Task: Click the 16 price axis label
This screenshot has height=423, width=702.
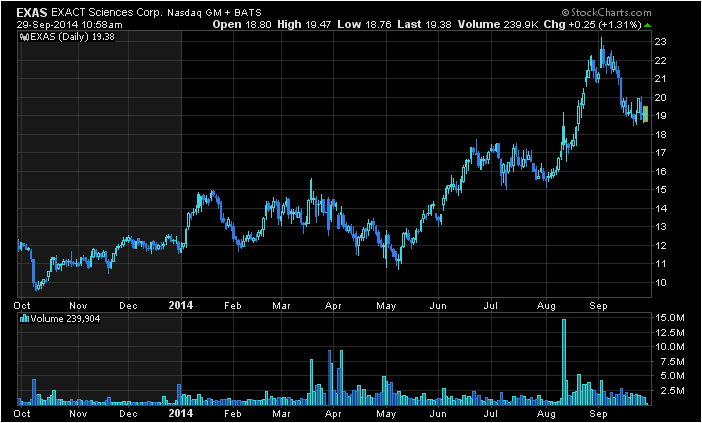Action: [x=661, y=171]
